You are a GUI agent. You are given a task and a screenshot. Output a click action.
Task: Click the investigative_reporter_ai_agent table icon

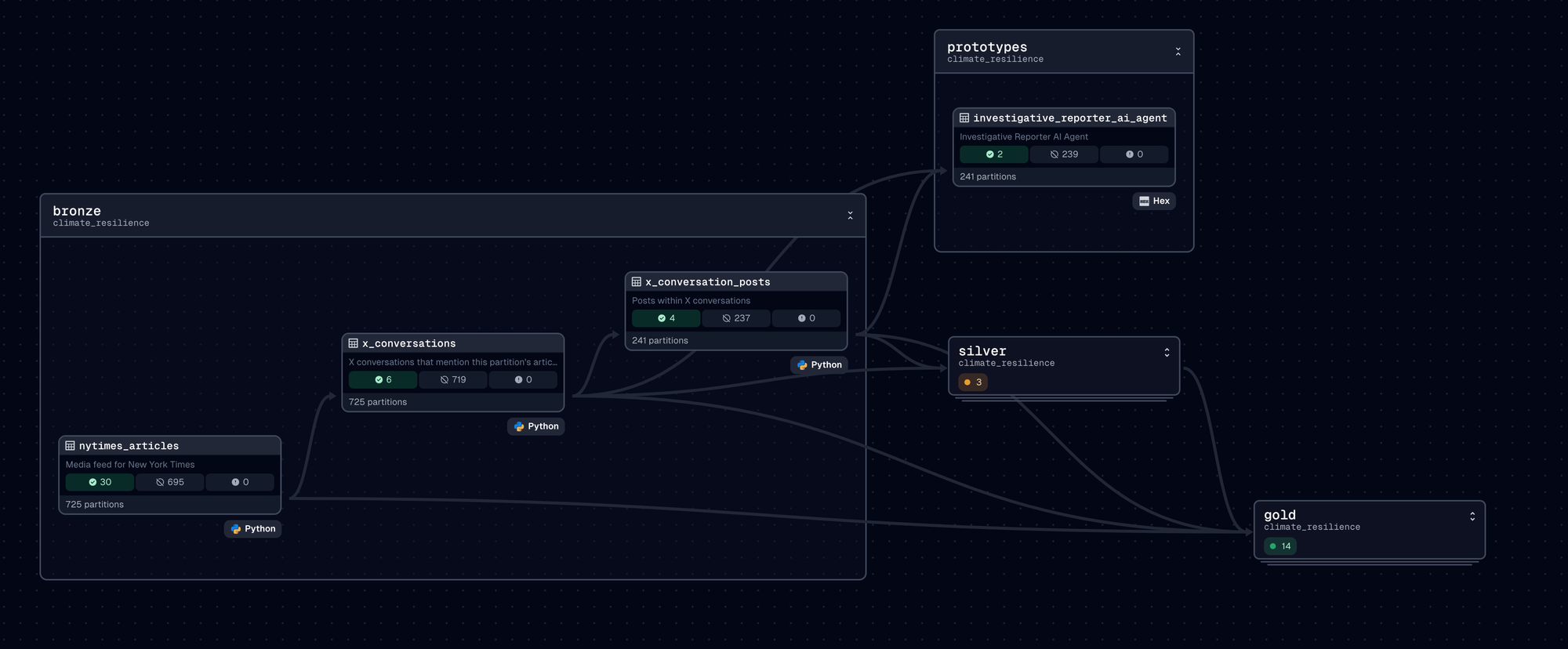[x=964, y=118]
